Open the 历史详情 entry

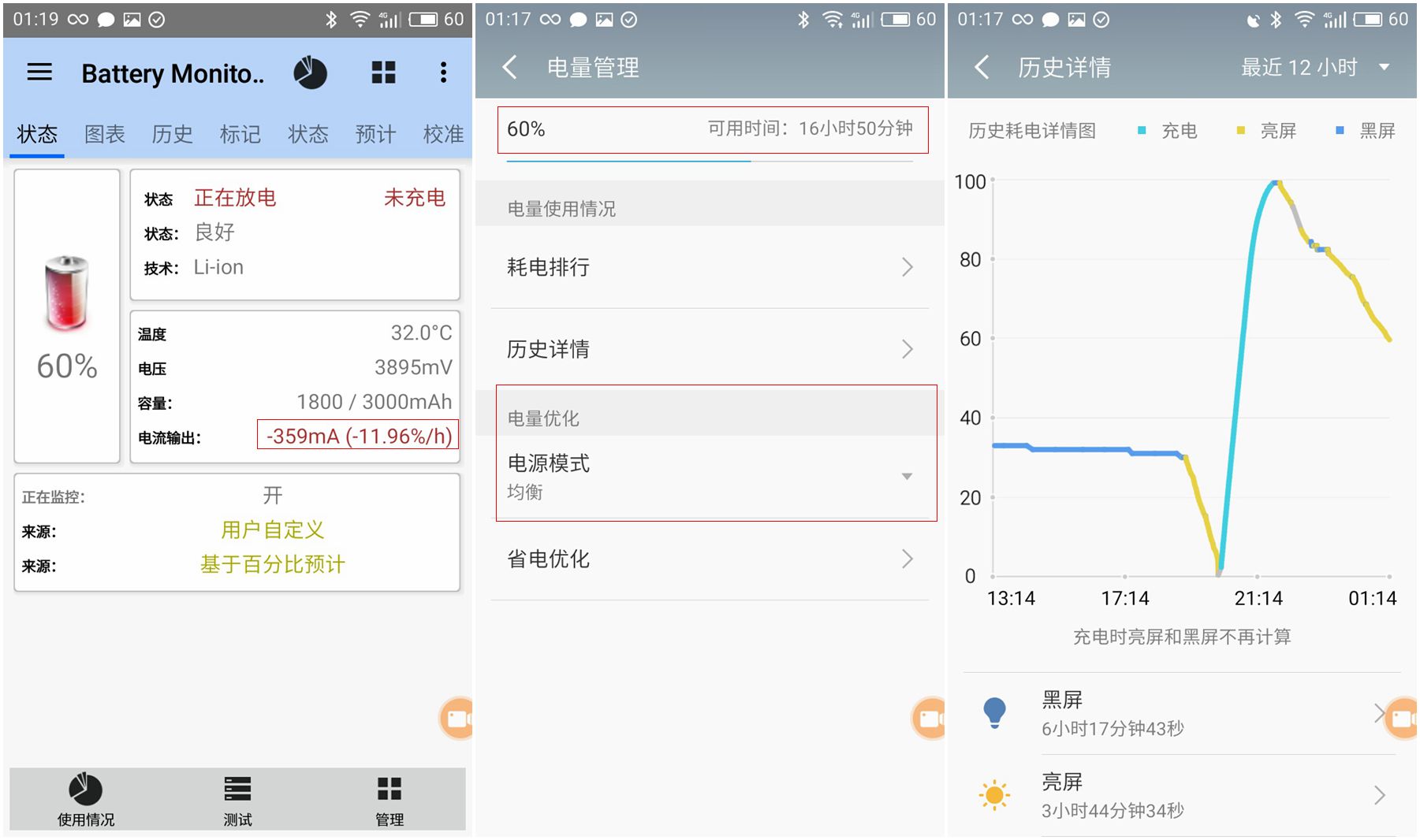click(709, 349)
